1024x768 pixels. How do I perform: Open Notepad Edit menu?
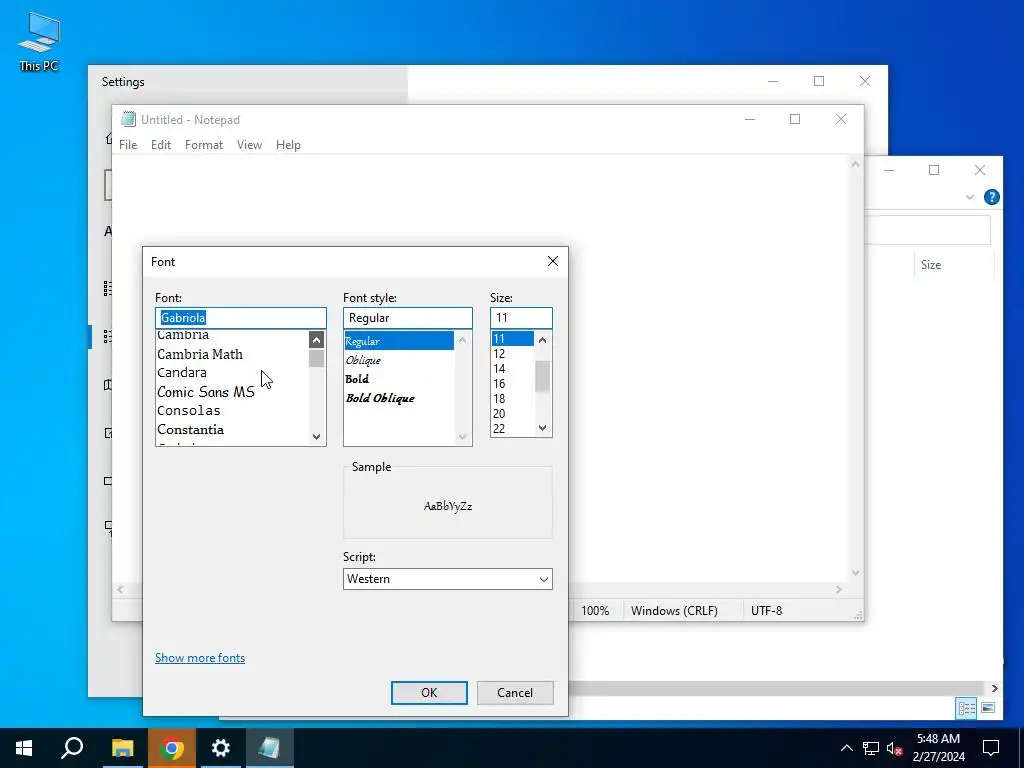tap(161, 145)
